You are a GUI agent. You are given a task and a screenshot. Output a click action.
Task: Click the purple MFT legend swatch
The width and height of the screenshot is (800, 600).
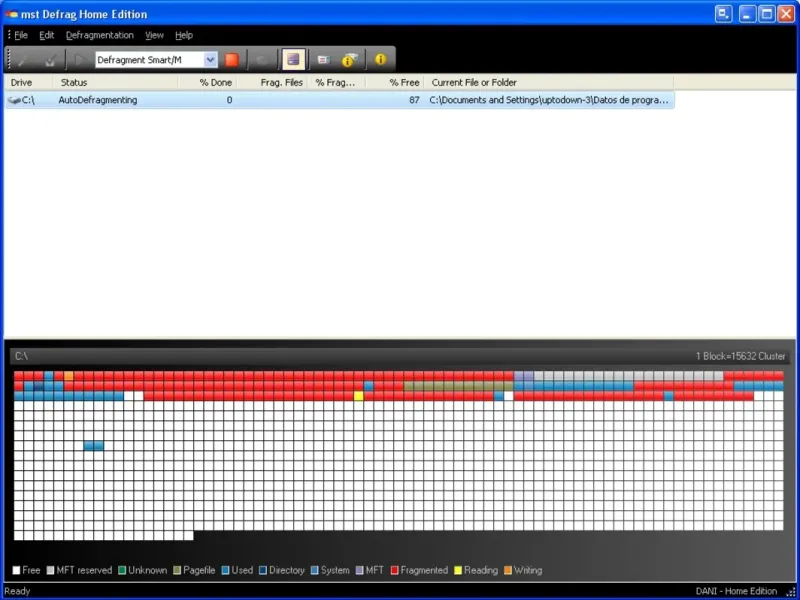click(x=360, y=570)
